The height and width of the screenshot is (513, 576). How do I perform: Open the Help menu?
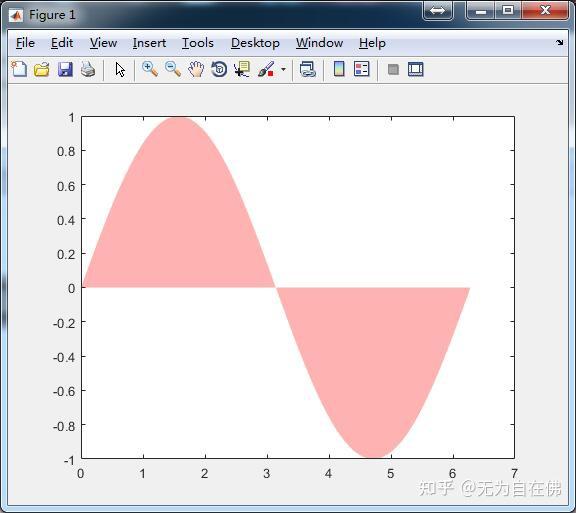tap(372, 43)
